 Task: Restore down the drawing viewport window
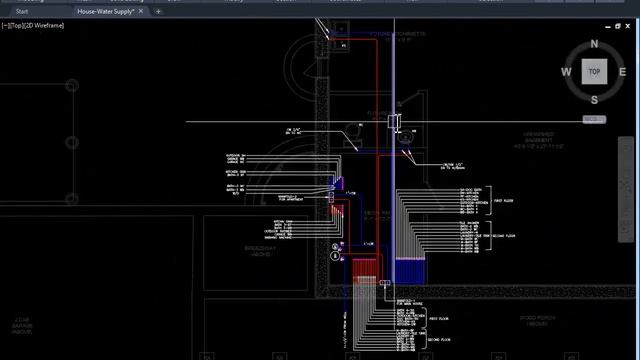pos(618,26)
